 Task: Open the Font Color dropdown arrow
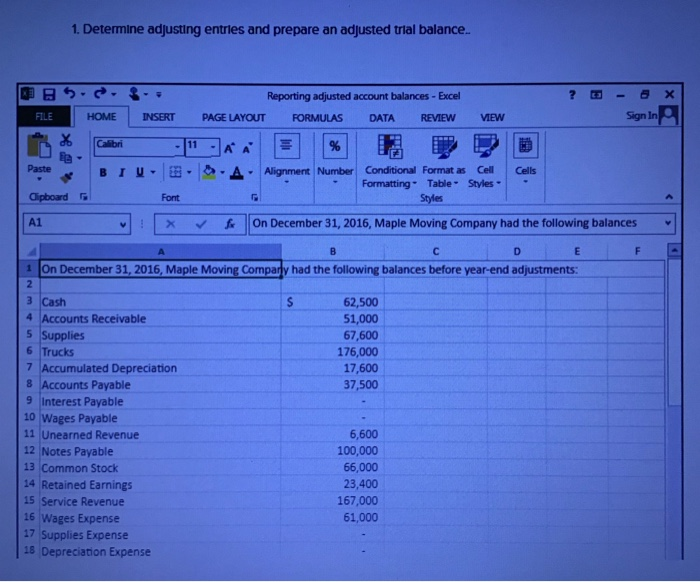point(250,172)
